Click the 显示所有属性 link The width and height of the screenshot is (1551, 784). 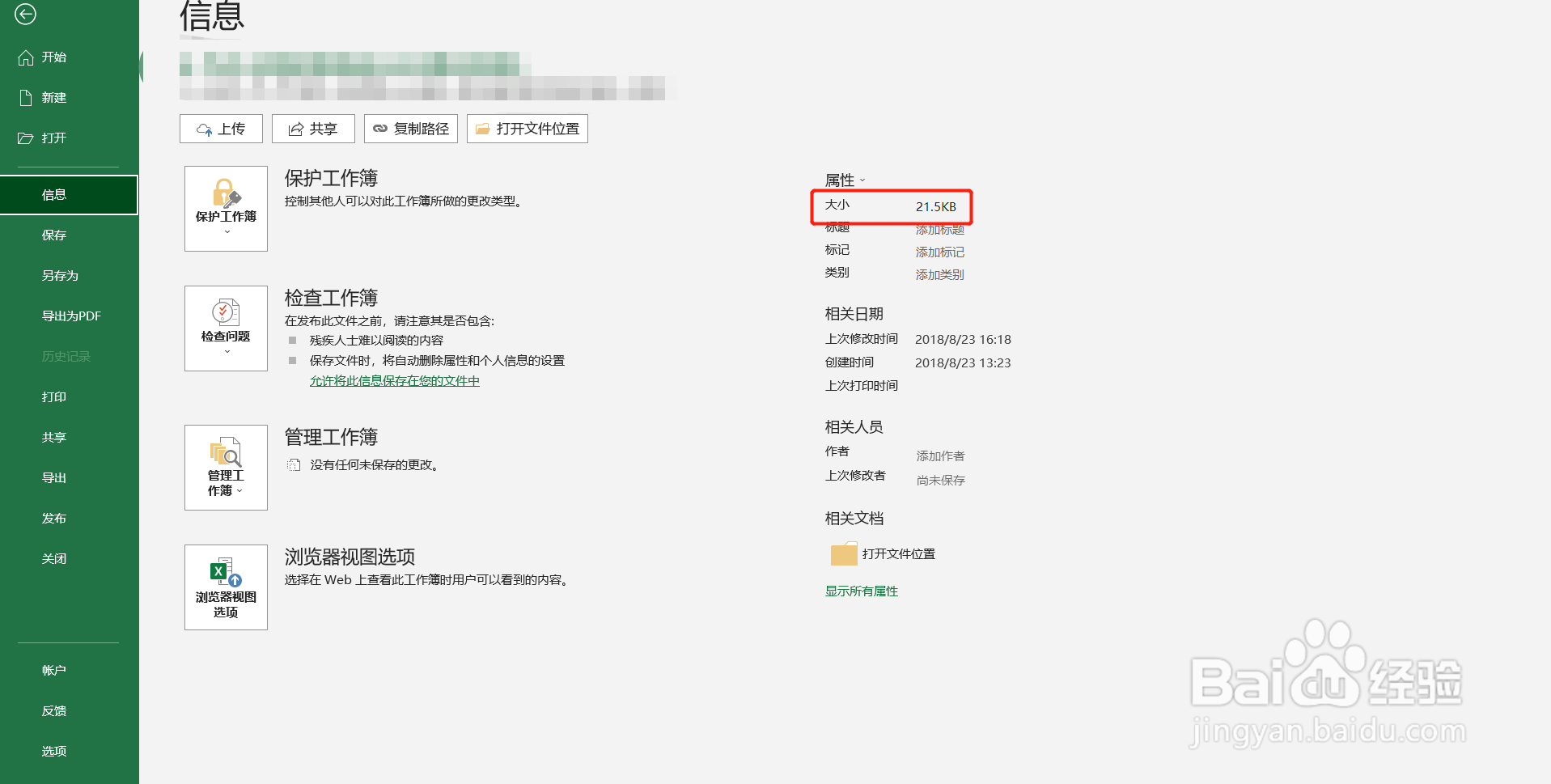coord(861,591)
